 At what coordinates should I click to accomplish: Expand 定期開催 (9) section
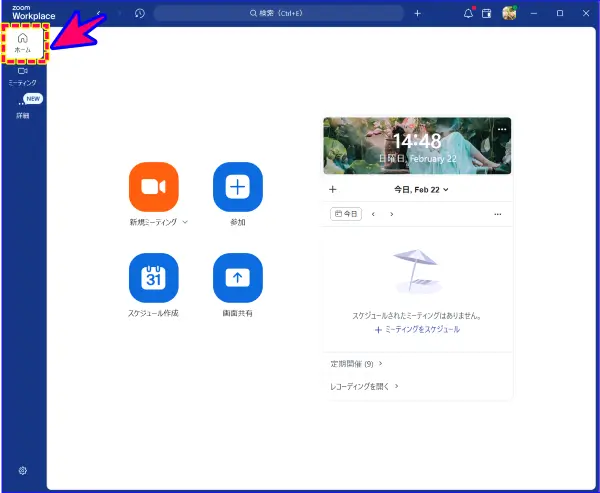click(356, 364)
